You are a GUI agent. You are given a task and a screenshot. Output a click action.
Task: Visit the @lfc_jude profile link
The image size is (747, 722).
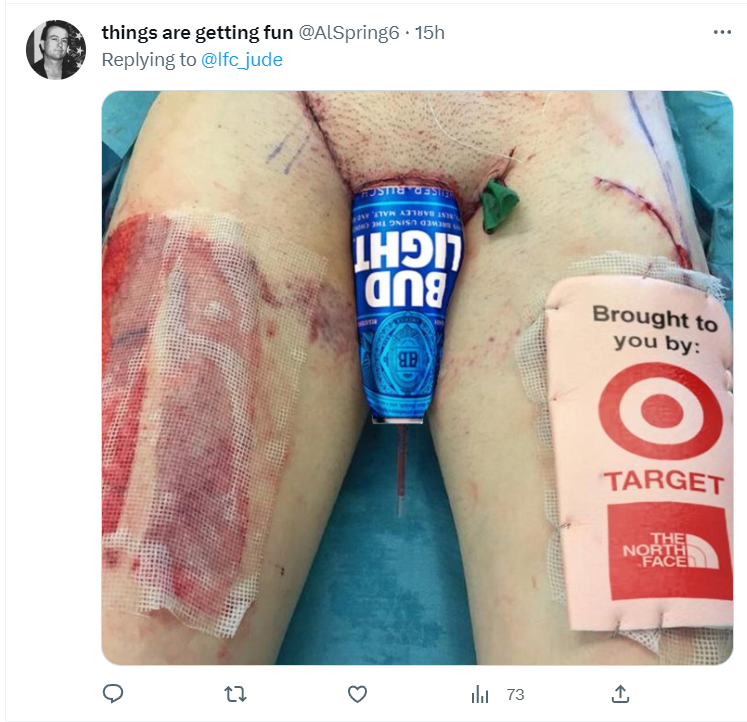[x=242, y=60]
